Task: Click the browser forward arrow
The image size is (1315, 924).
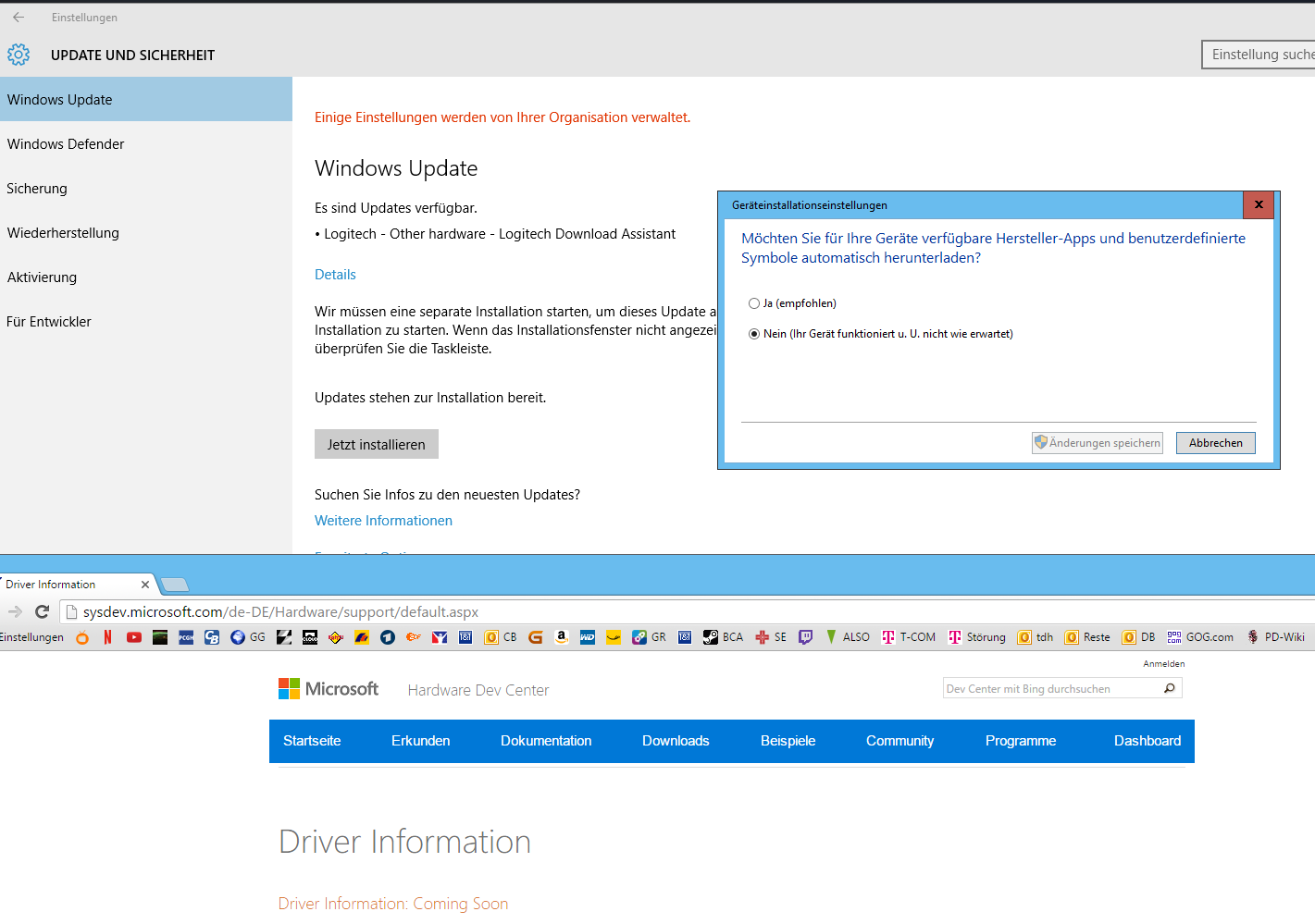Action: (x=15, y=611)
